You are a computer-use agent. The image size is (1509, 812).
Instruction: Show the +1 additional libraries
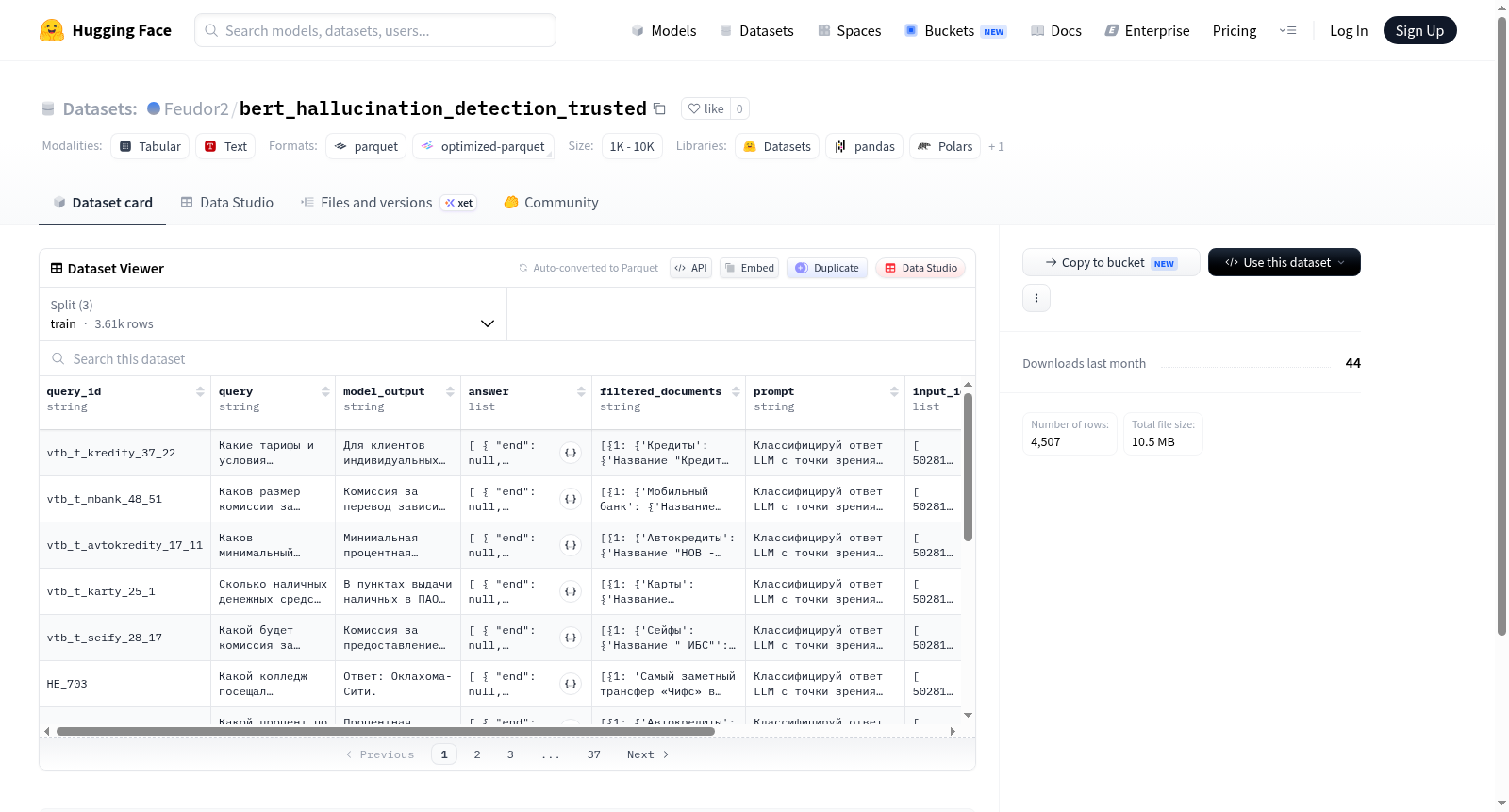pyautogui.click(x=996, y=146)
